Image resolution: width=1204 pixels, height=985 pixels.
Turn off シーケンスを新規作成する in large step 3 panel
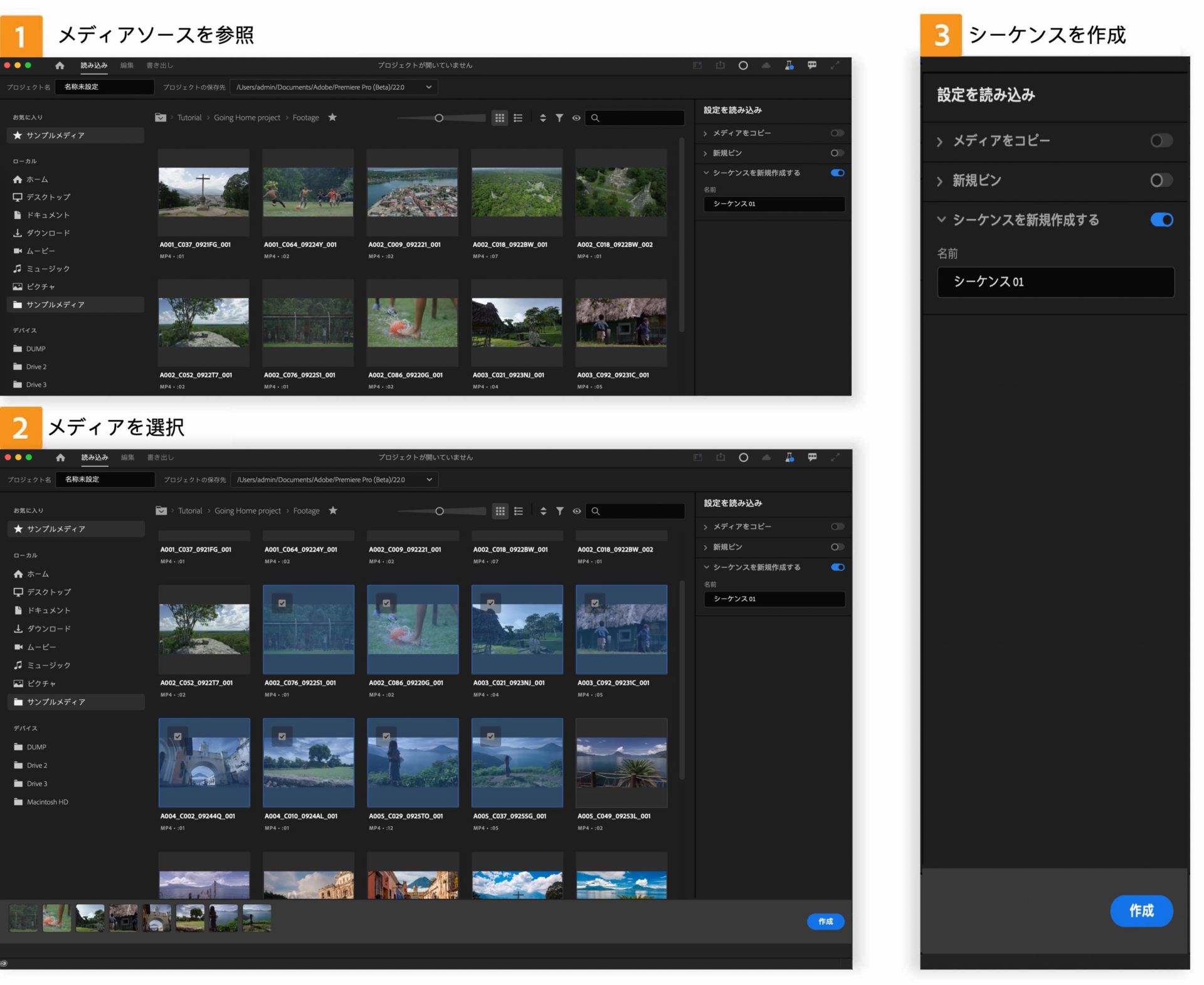(1161, 220)
